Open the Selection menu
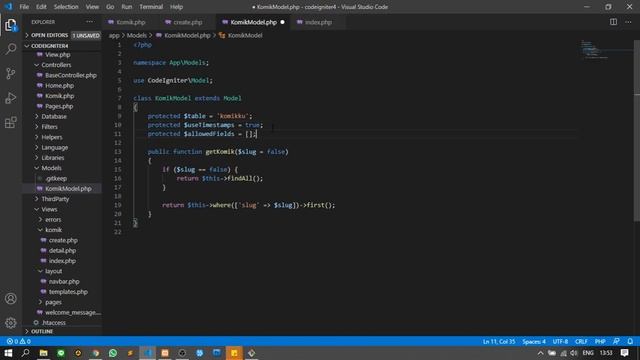This screenshot has width=640, height=360. 66,7
